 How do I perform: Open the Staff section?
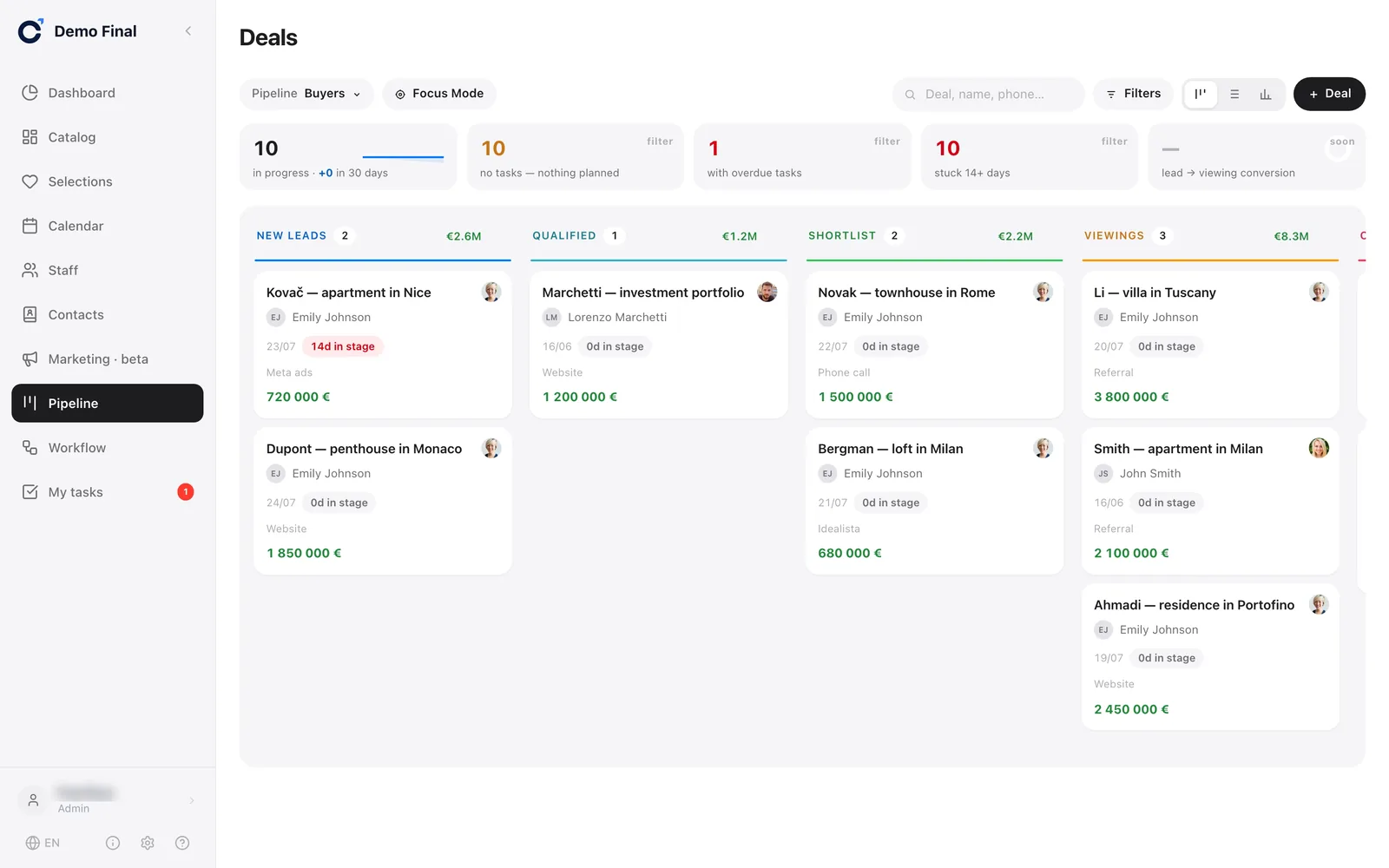tap(107, 270)
